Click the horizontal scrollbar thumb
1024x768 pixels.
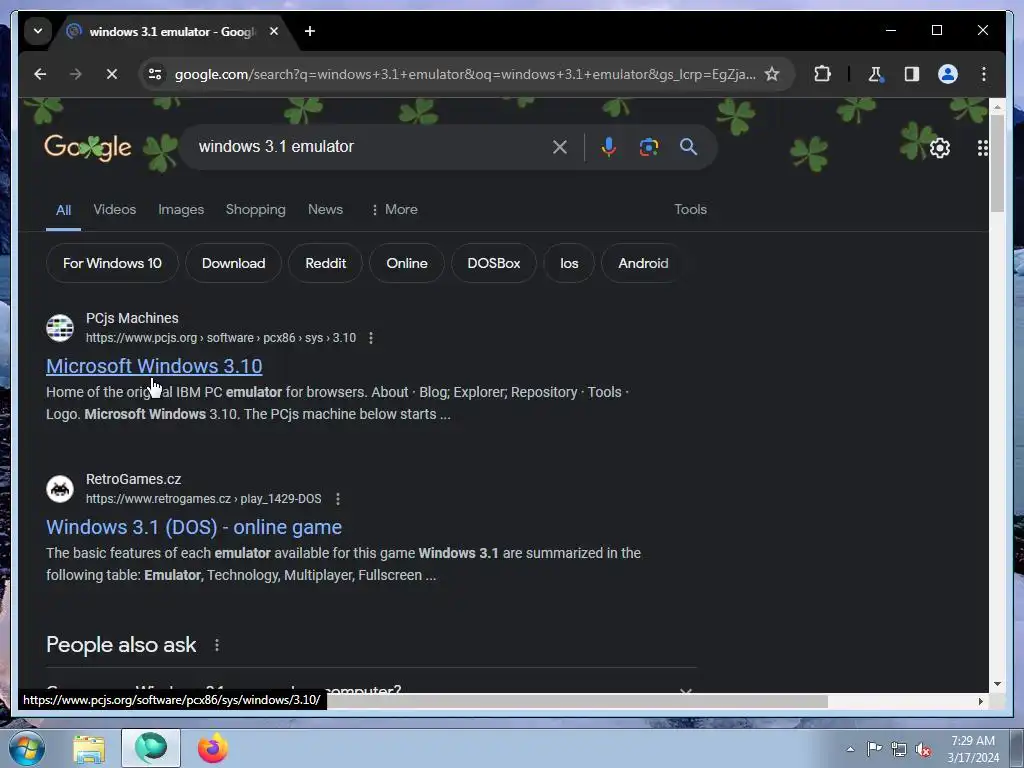pyautogui.click(x=577, y=701)
